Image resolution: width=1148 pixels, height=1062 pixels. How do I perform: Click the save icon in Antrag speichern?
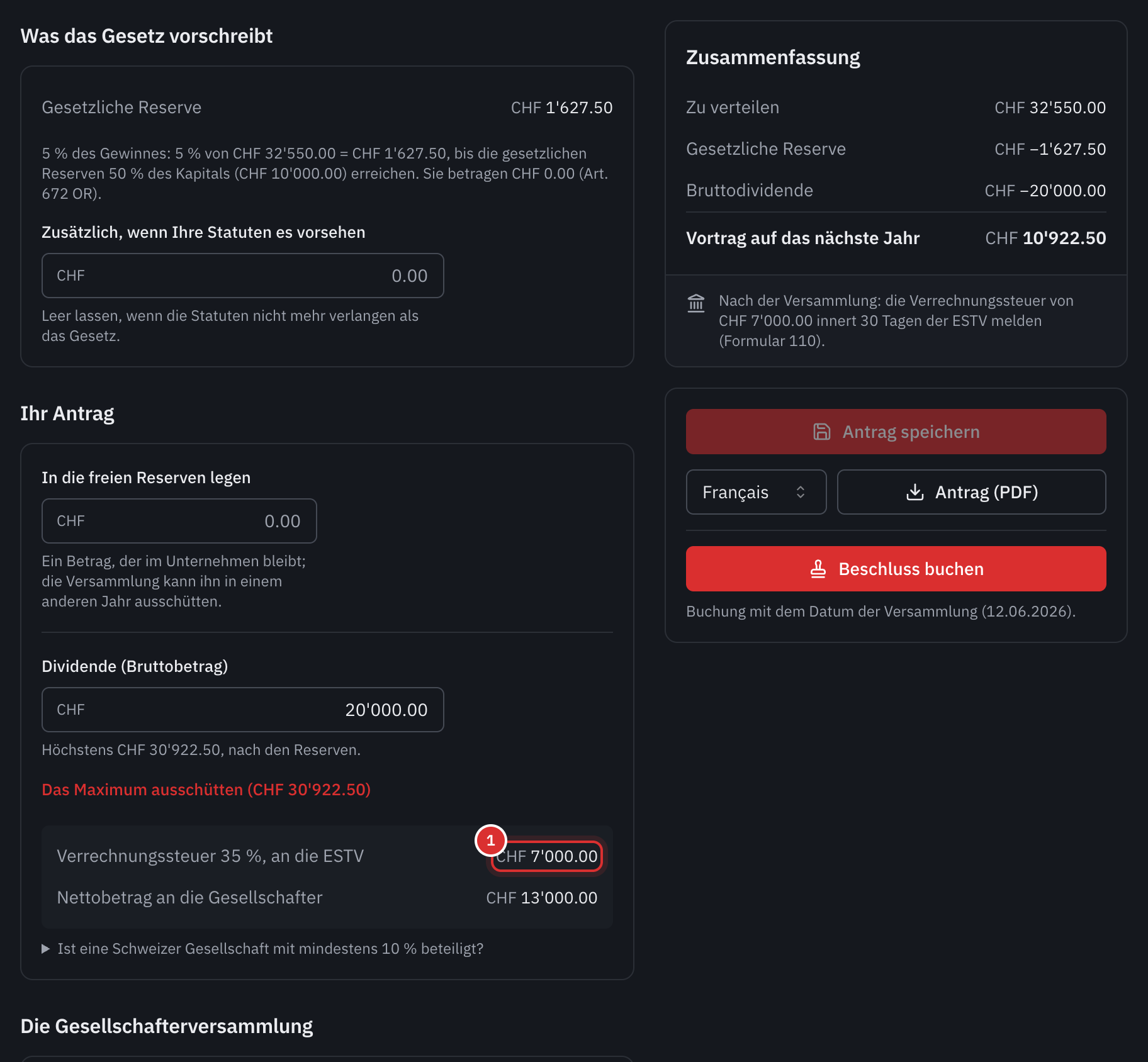[822, 432]
